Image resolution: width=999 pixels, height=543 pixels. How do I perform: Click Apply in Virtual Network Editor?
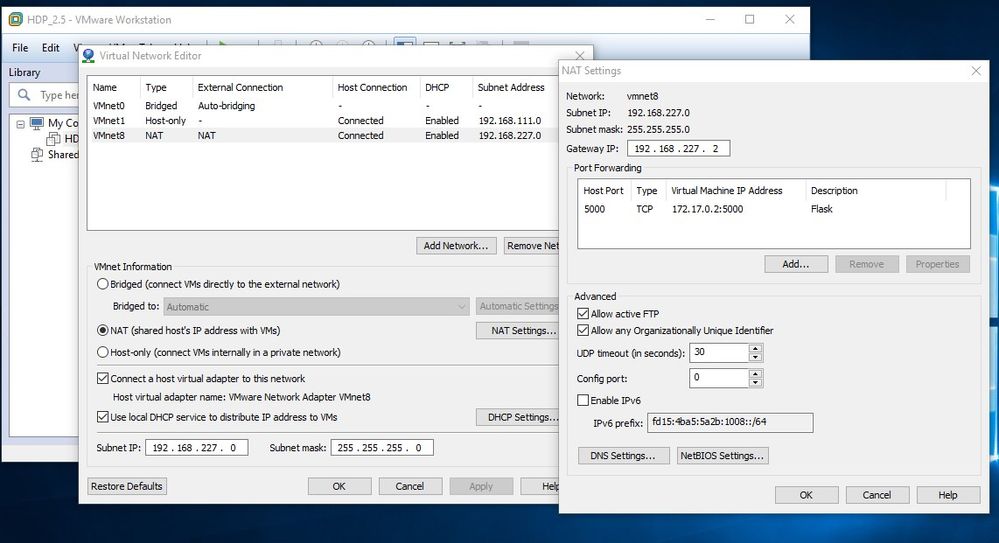tap(481, 486)
